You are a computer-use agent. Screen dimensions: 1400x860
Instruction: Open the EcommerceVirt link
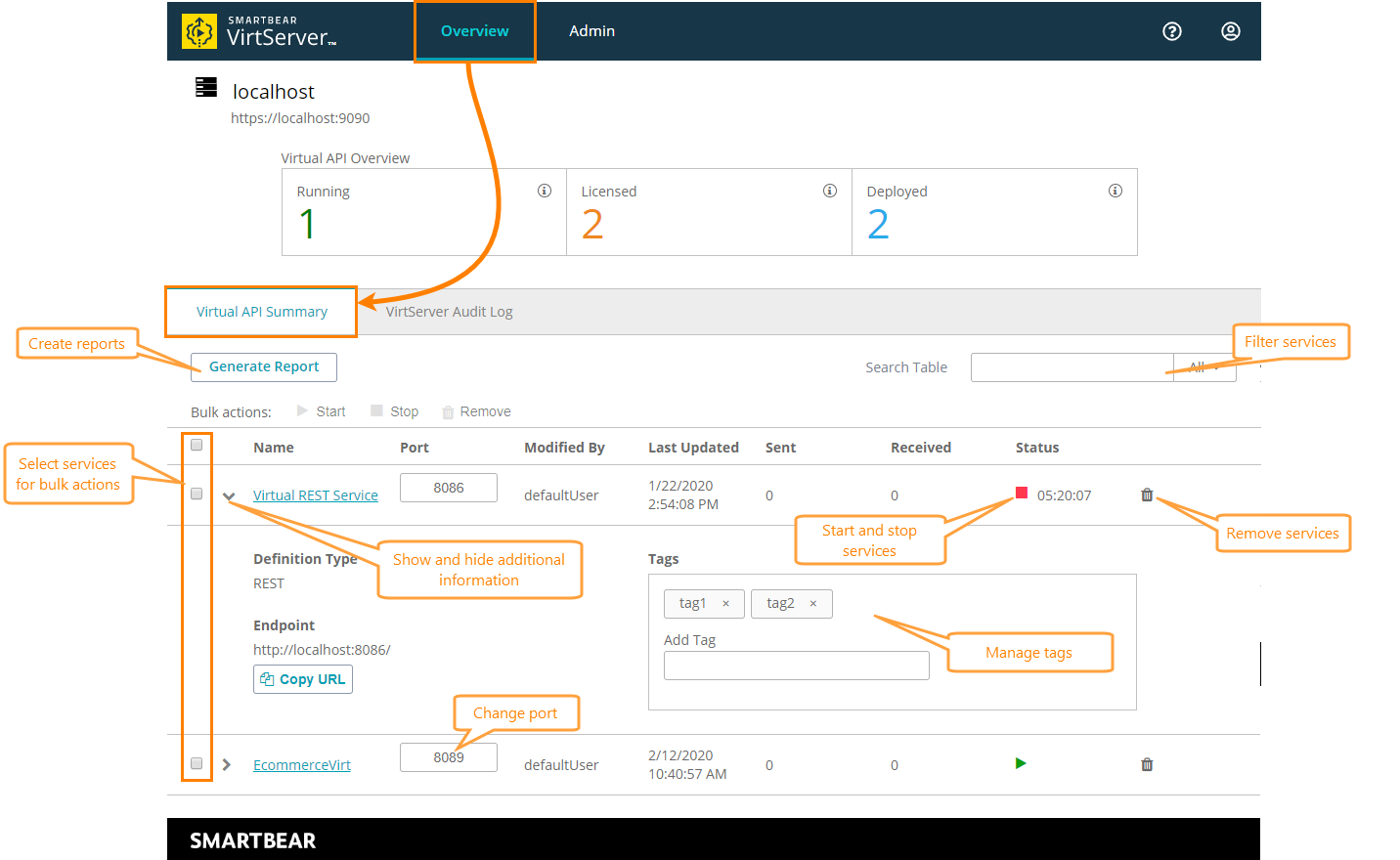302,765
